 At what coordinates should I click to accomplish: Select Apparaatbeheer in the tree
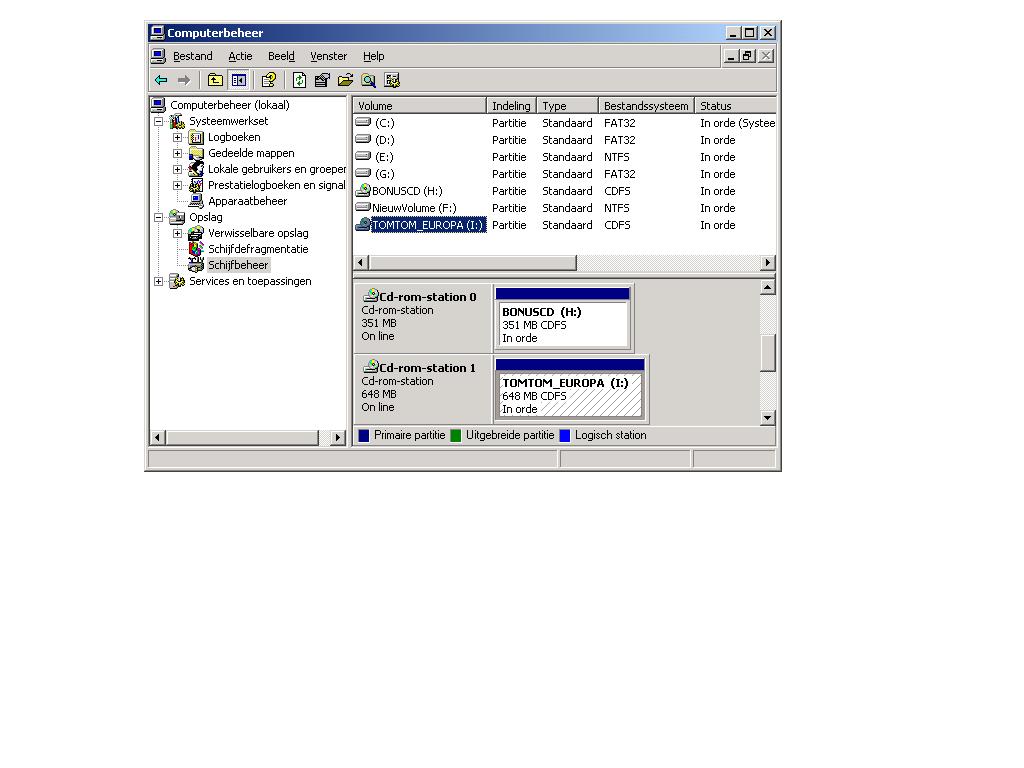(247, 201)
